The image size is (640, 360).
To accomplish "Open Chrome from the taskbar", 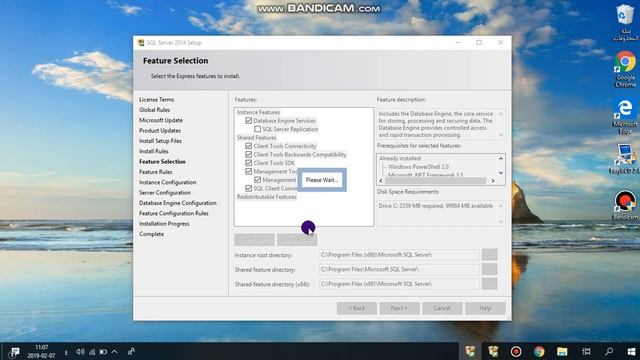I will click(539, 351).
